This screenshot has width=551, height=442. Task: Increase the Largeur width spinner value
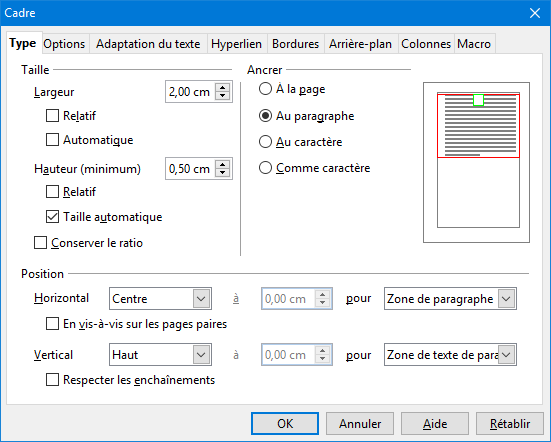pos(222,88)
